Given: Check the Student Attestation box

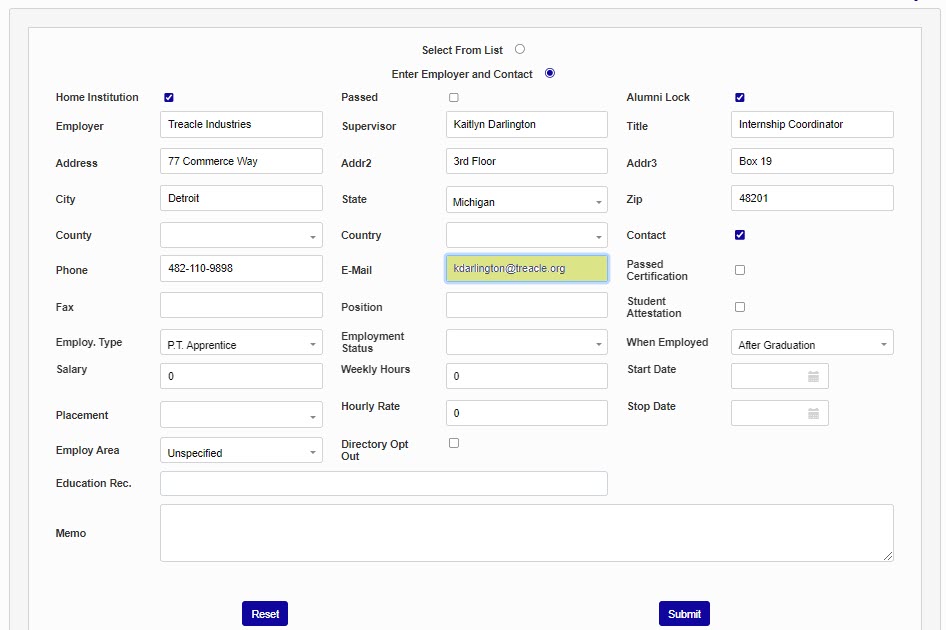Looking at the screenshot, I should [740, 307].
